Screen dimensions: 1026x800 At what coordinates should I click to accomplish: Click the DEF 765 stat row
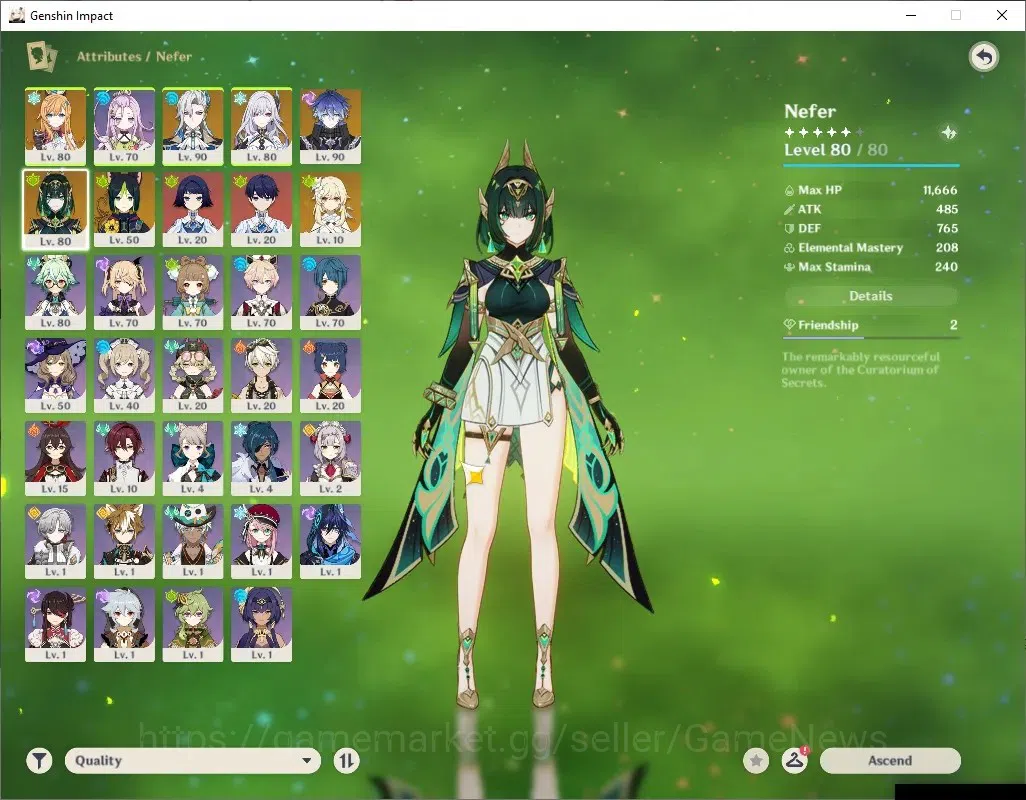point(871,228)
